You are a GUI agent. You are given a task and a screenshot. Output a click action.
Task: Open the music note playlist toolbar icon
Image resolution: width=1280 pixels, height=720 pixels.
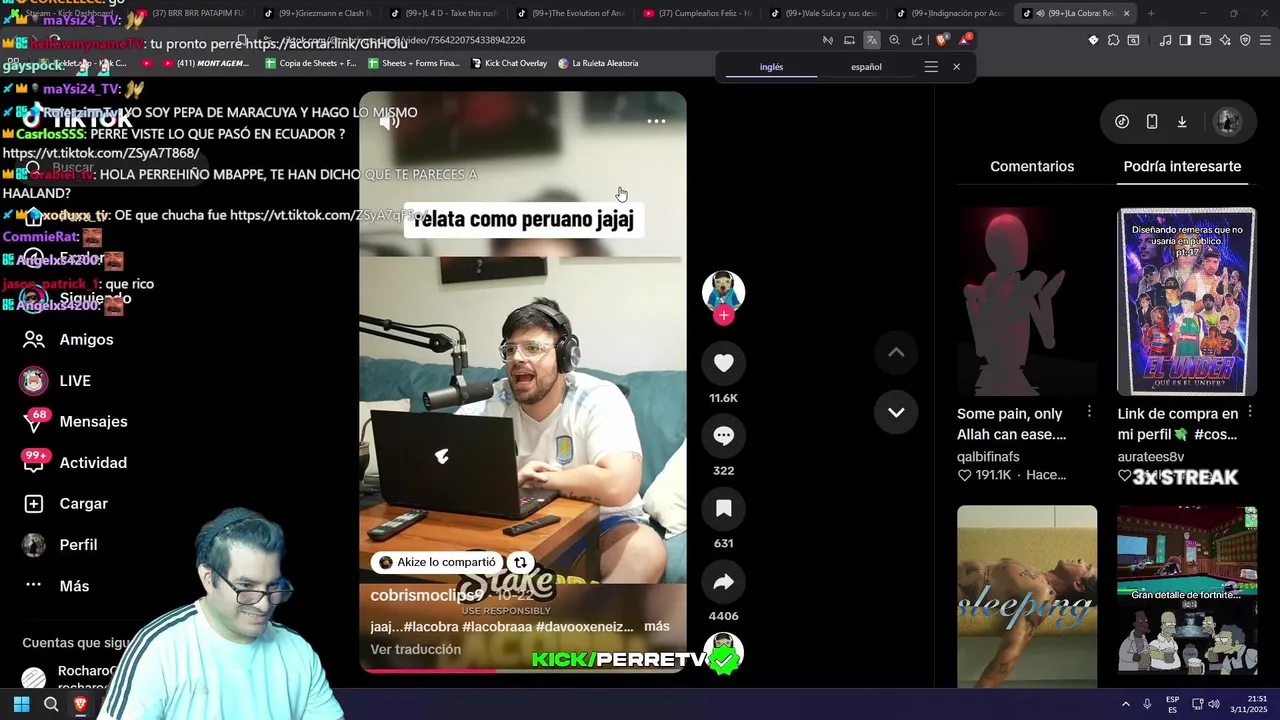point(1165,40)
